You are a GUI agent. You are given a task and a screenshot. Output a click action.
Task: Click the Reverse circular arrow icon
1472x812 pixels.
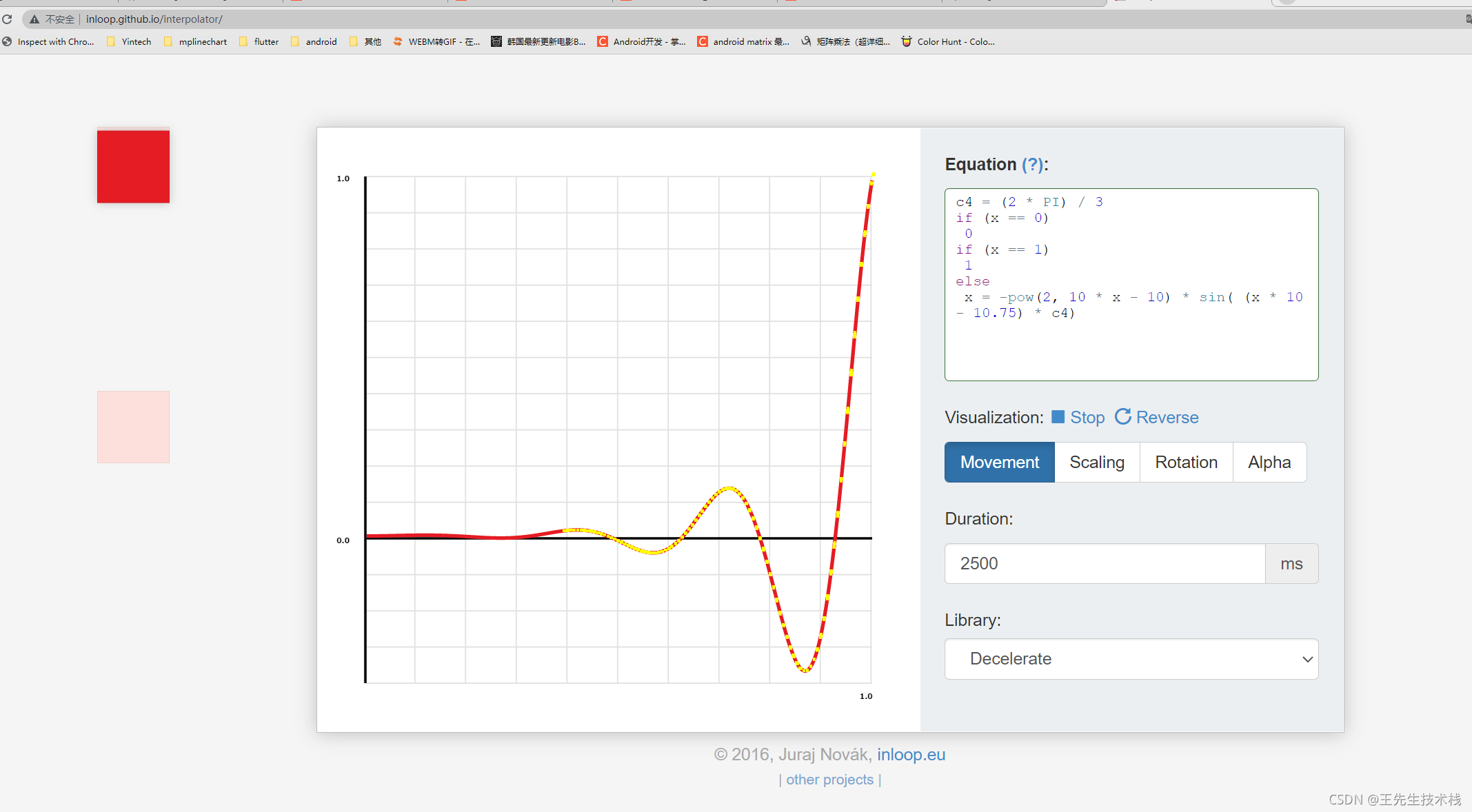coord(1123,416)
